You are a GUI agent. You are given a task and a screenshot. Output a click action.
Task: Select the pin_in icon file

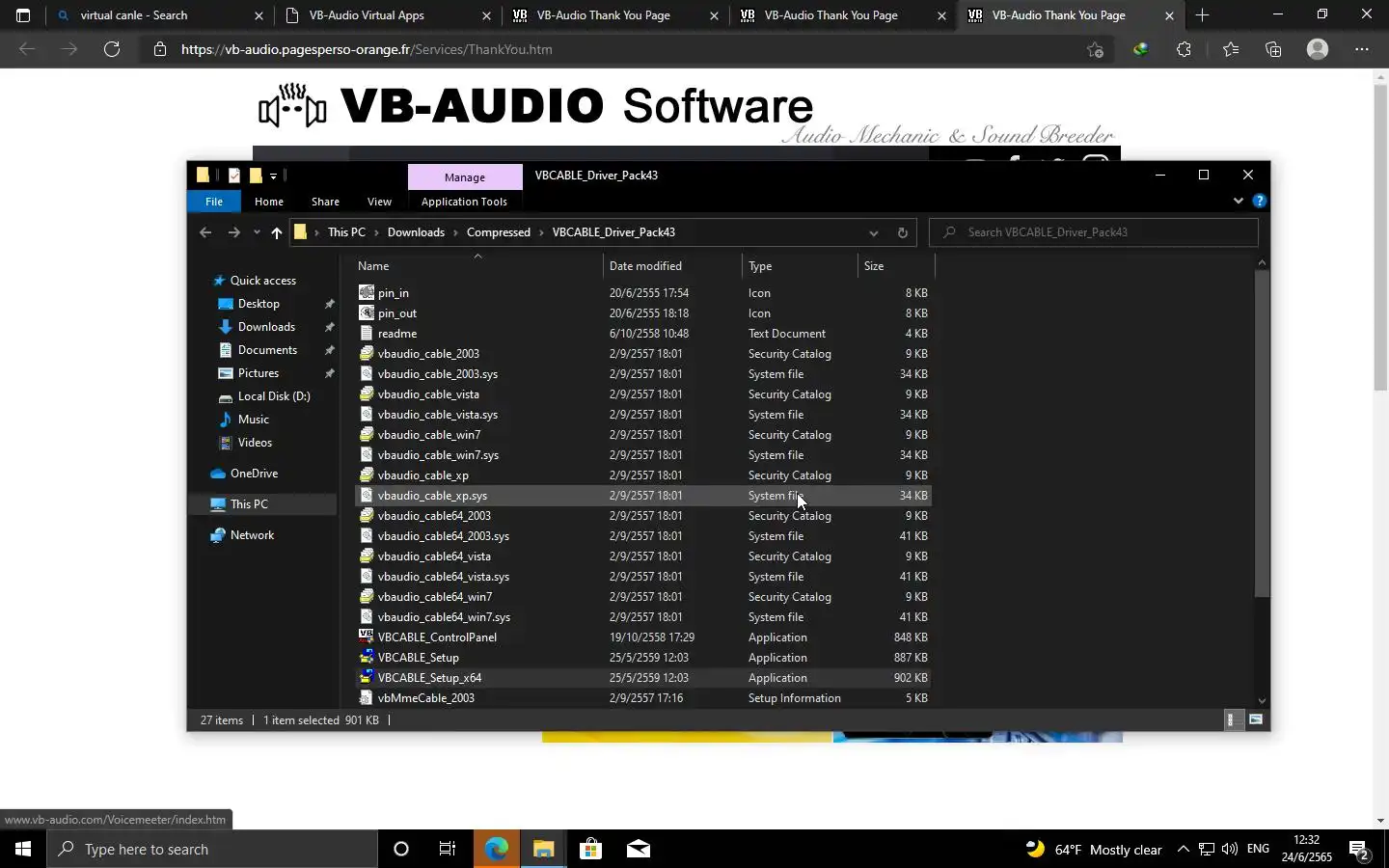pyautogui.click(x=643, y=293)
